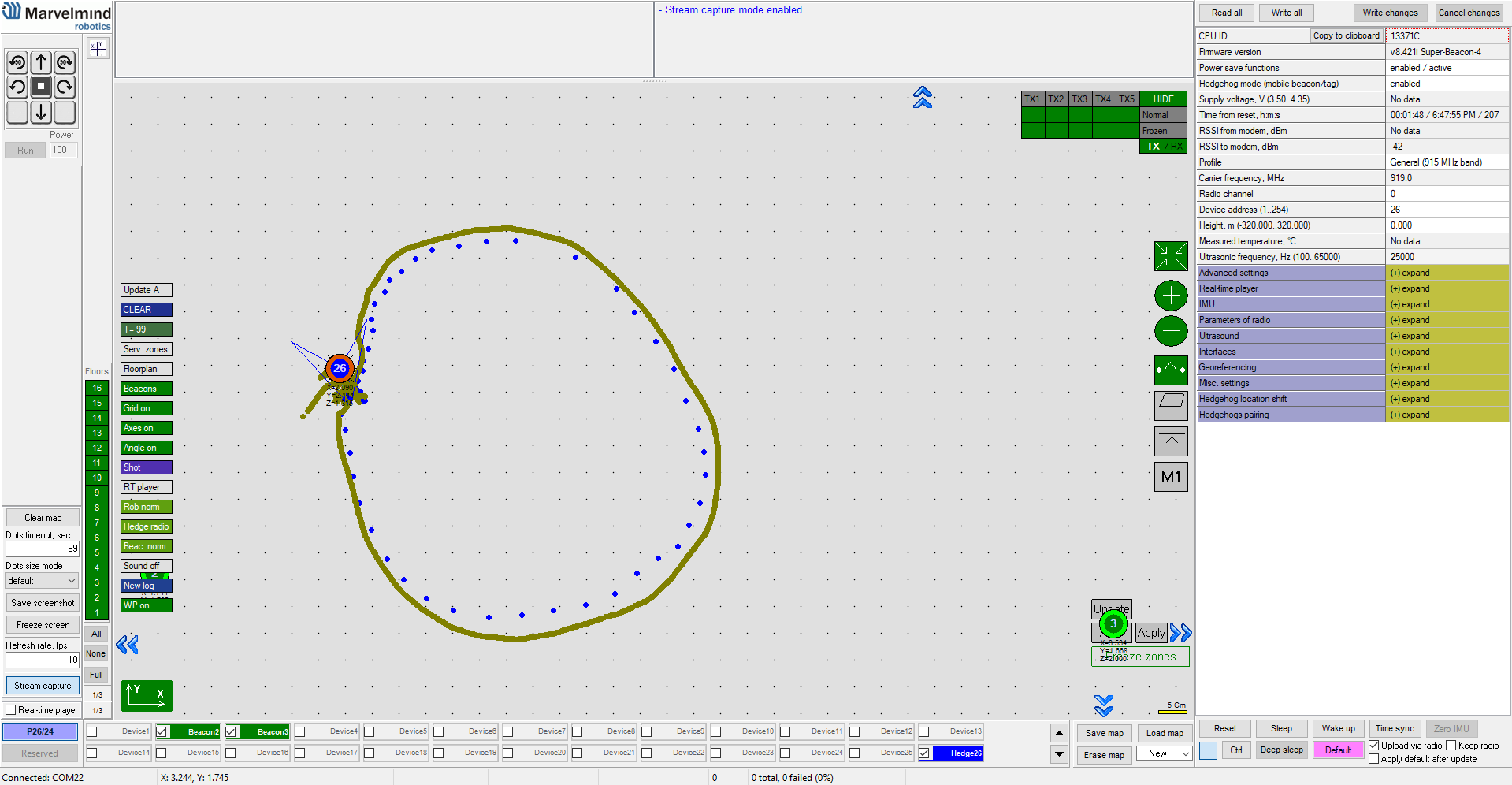Select floor 16 in the Floors list

(97, 388)
